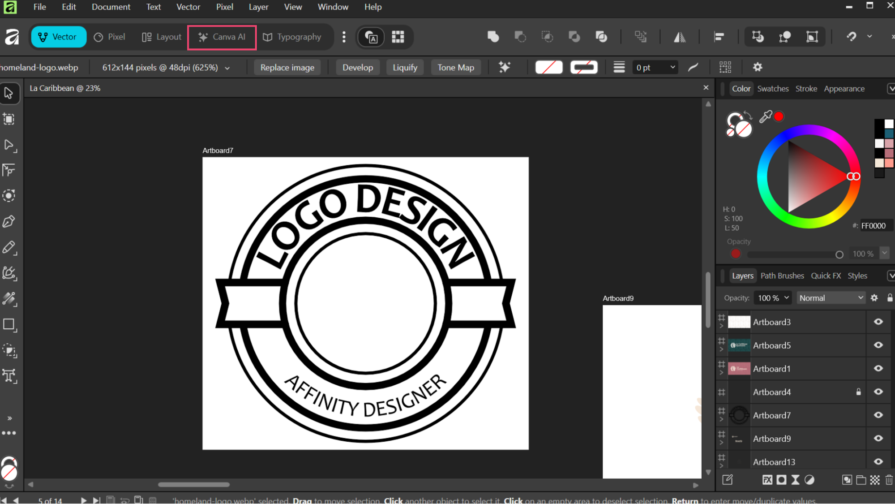Click the Develop button

click(x=358, y=67)
